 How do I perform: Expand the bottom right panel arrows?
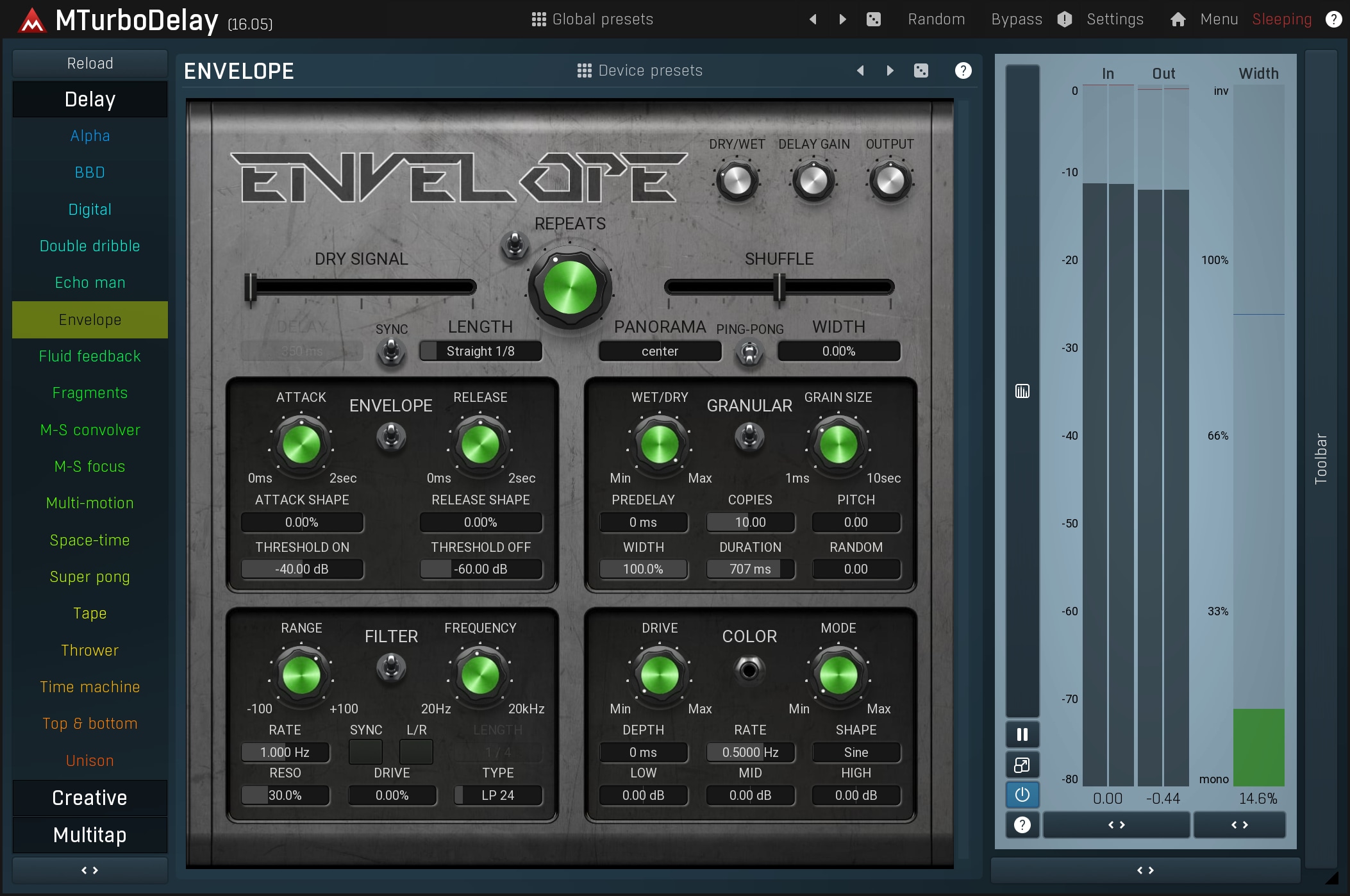(1146, 870)
